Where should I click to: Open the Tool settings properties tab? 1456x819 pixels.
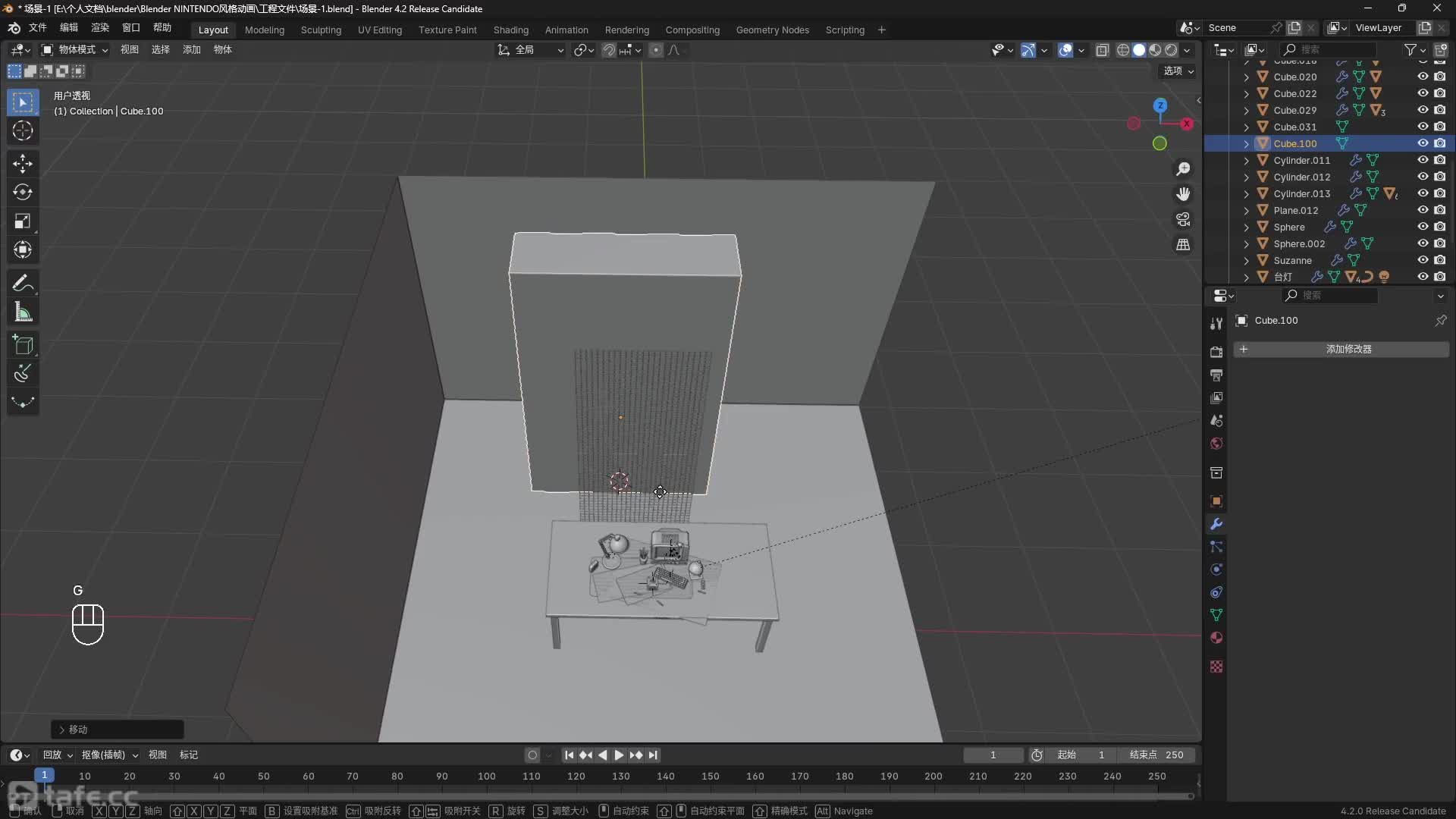click(1216, 323)
